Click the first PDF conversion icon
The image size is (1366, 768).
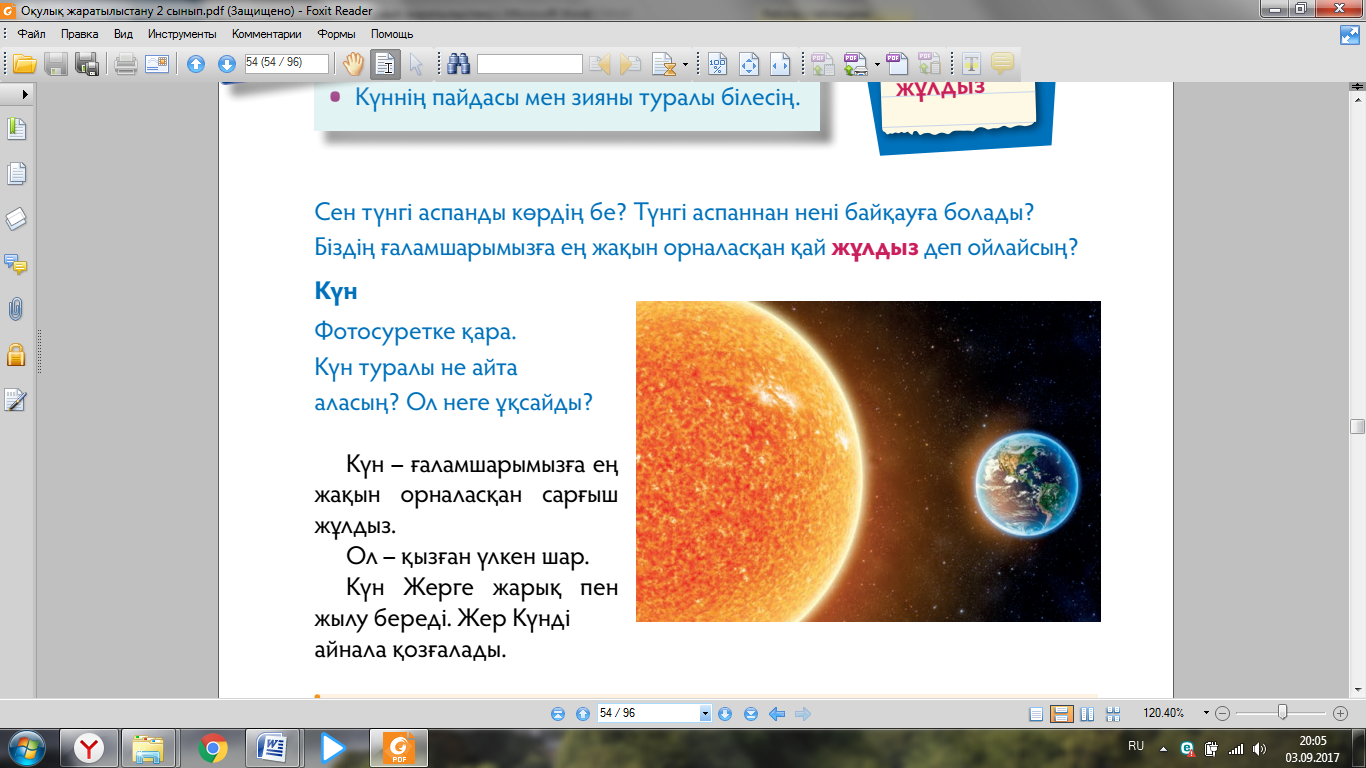coord(823,64)
